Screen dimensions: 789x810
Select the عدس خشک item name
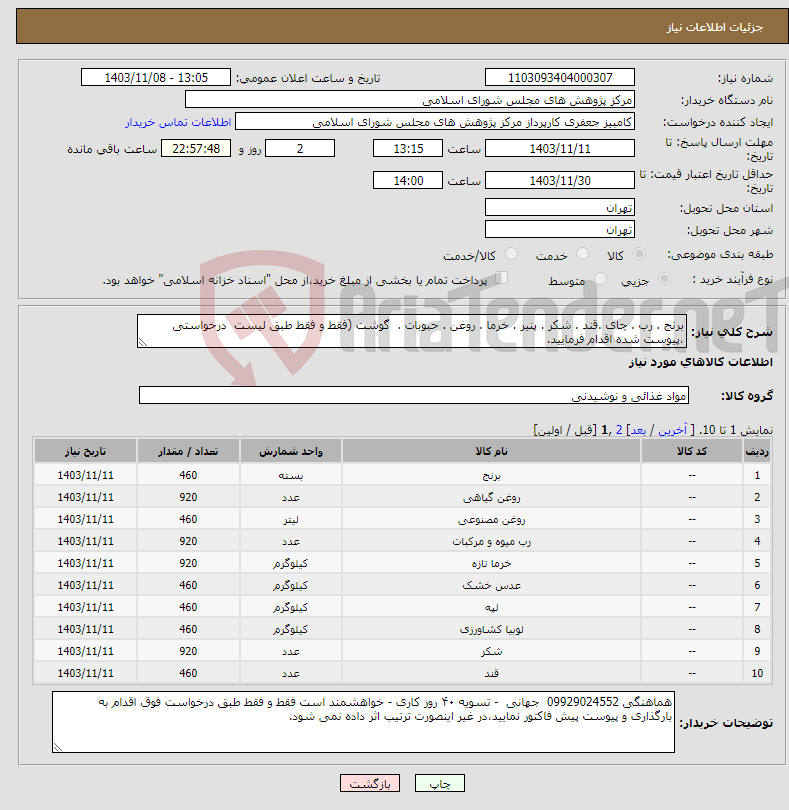click(491, 585)
